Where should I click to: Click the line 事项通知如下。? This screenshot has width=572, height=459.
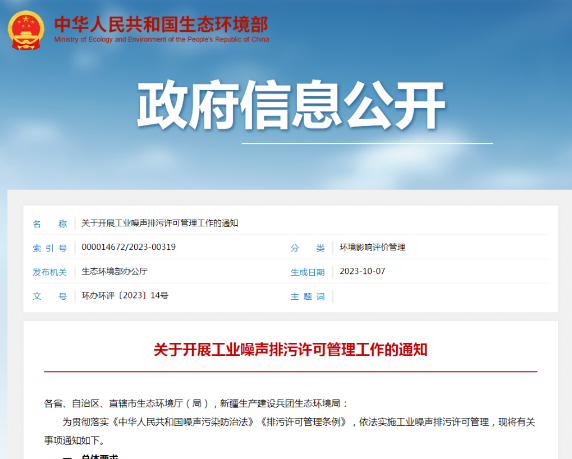point(74,440)
